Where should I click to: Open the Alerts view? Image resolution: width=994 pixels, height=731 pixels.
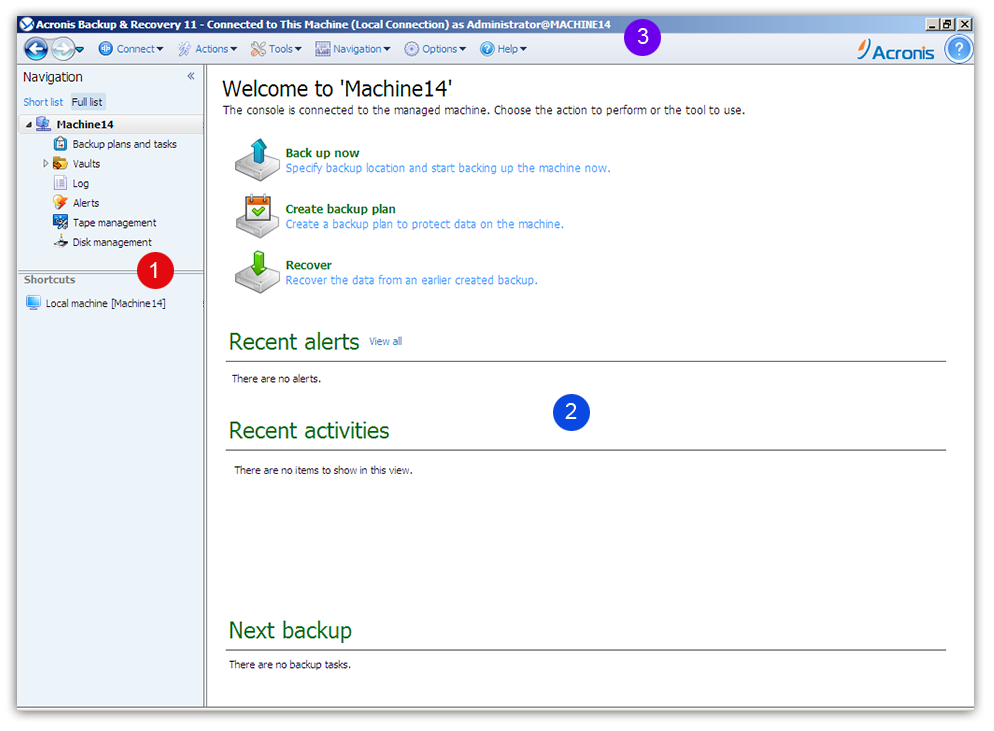[x=86, y=203]
